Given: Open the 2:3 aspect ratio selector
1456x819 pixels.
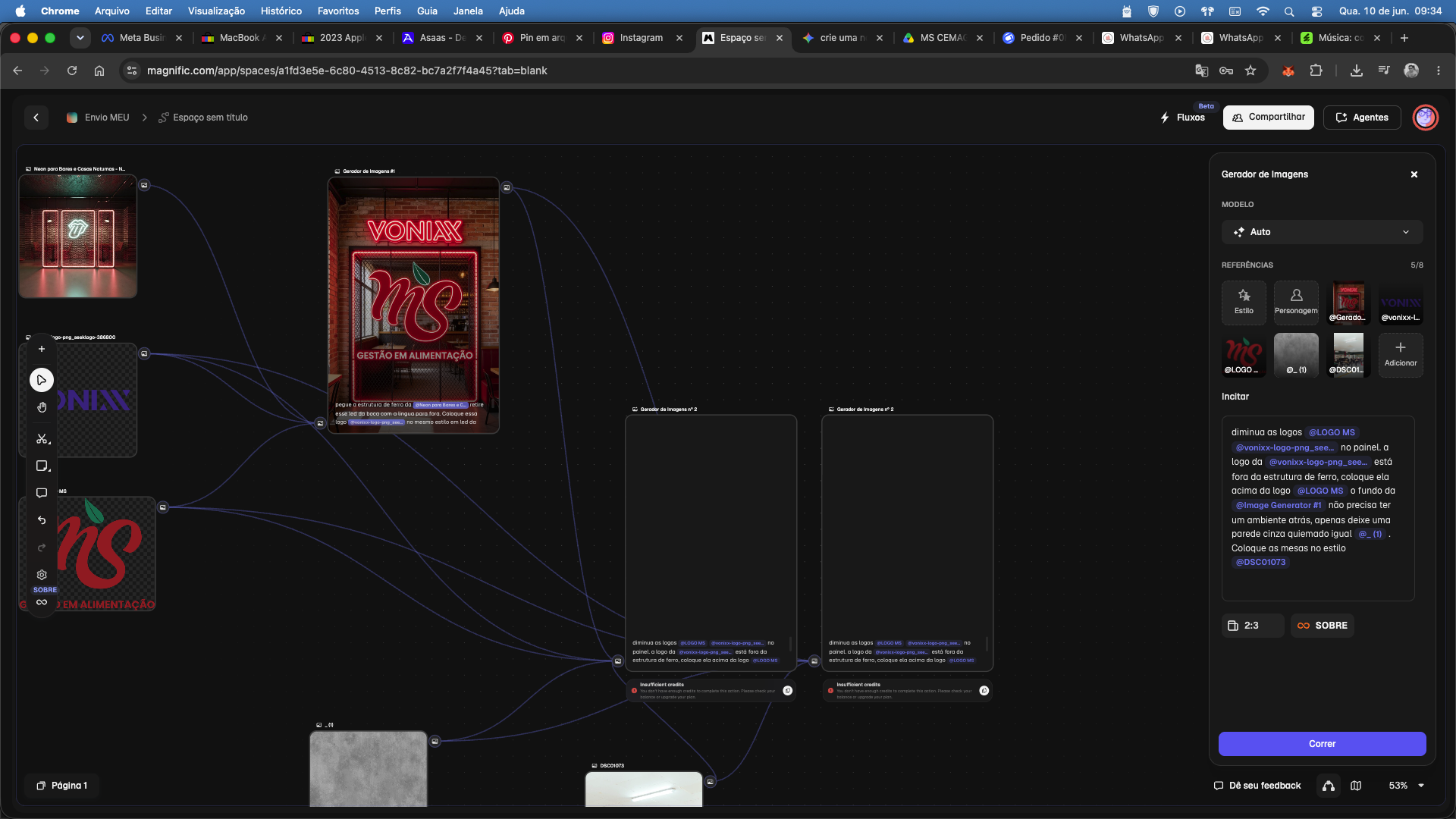Looking at the screenshot, I should click(1253, 626).
